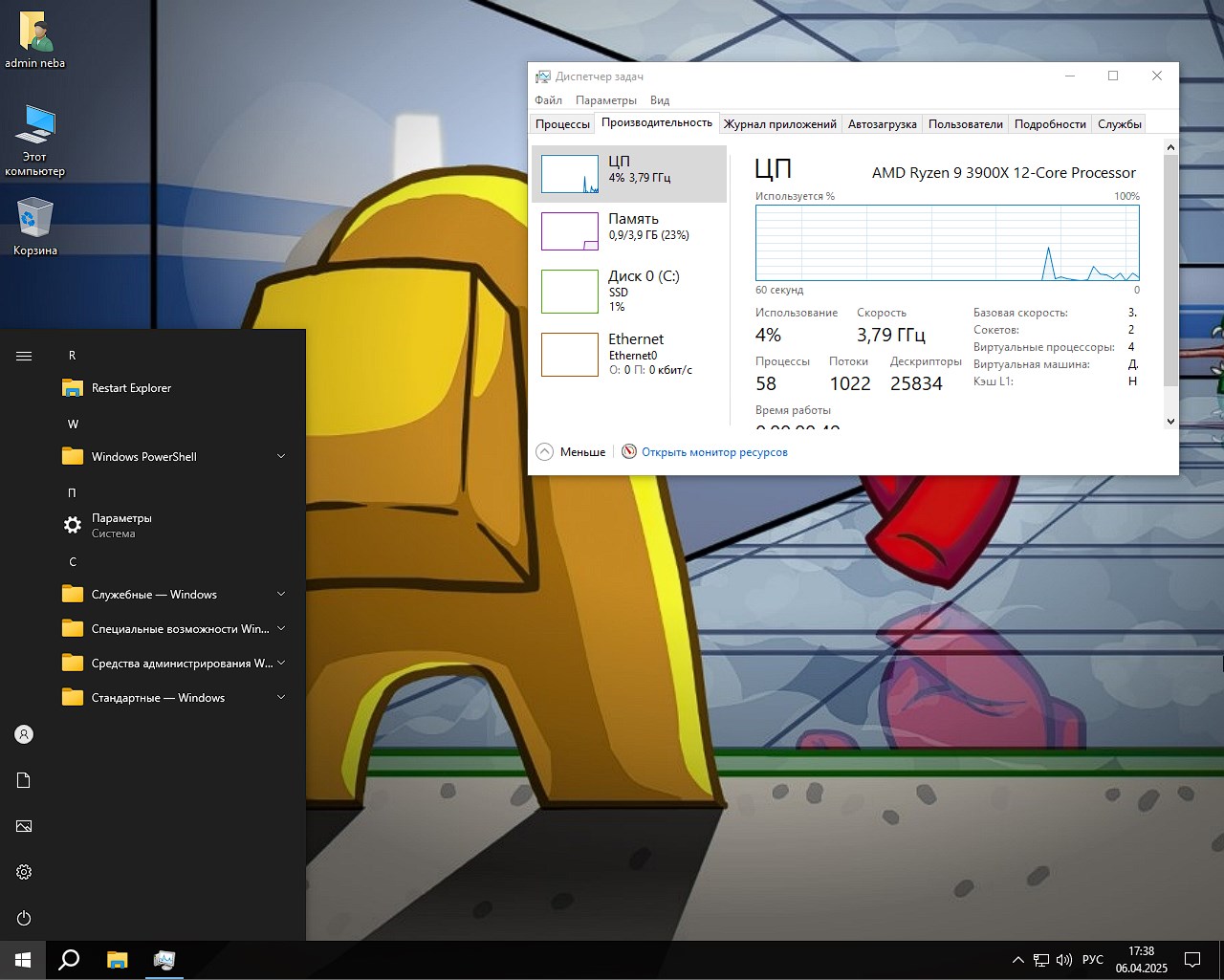Viewport: 1224px width, 980px height.
Task: Jump to the R letter group header
Action: [72, 356]
